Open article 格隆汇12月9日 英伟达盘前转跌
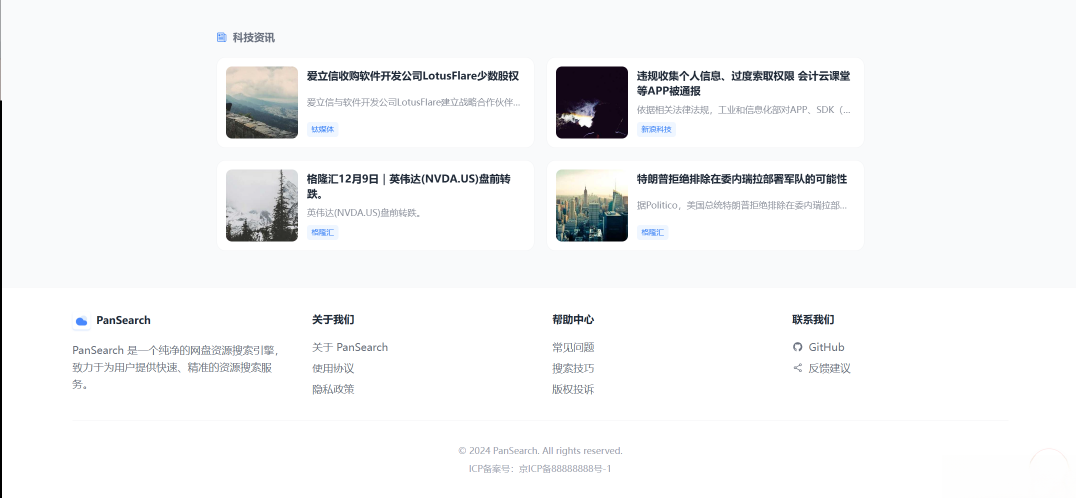The image size is (1076, 498). pyautogui.click(x=408, y=186)
